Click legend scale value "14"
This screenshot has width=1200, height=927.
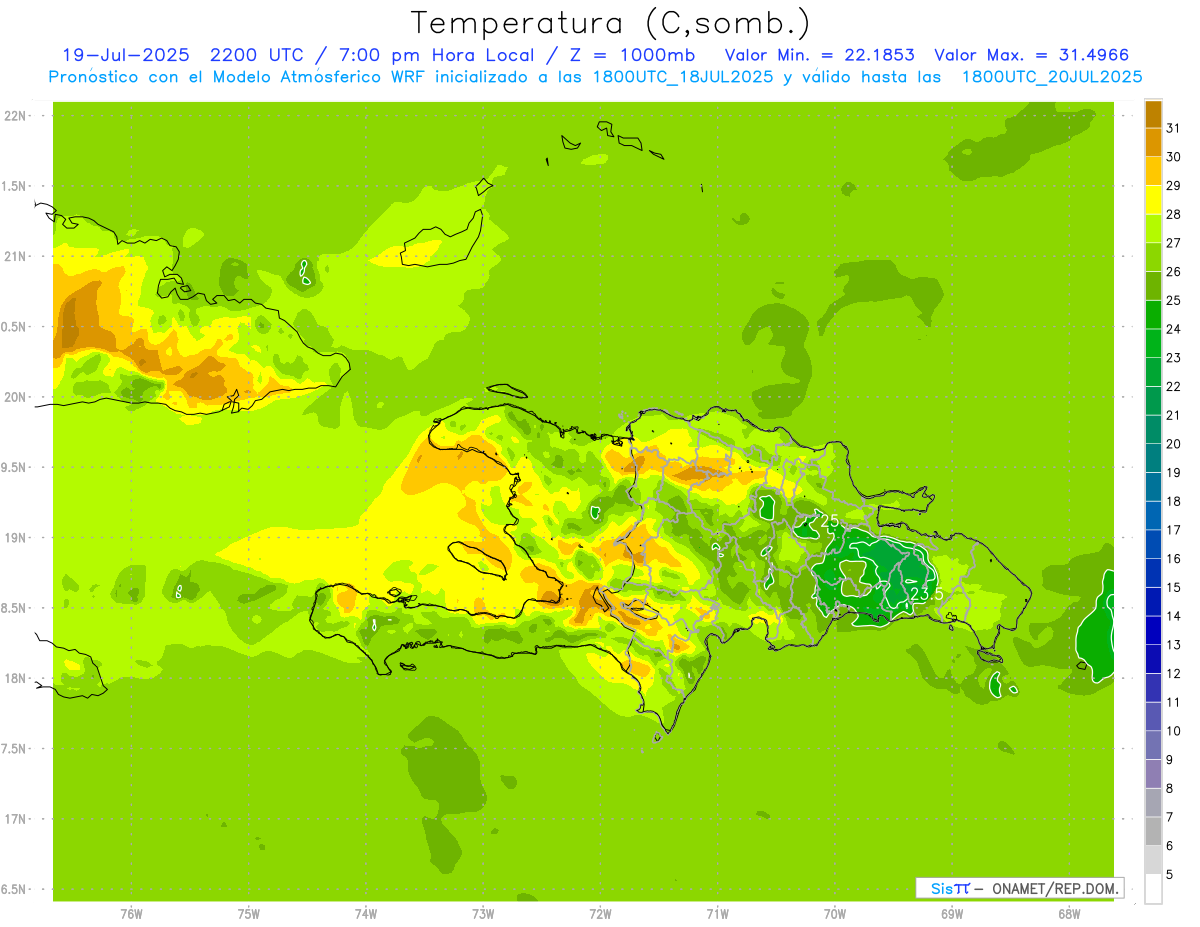click(x=1174, y=615)
